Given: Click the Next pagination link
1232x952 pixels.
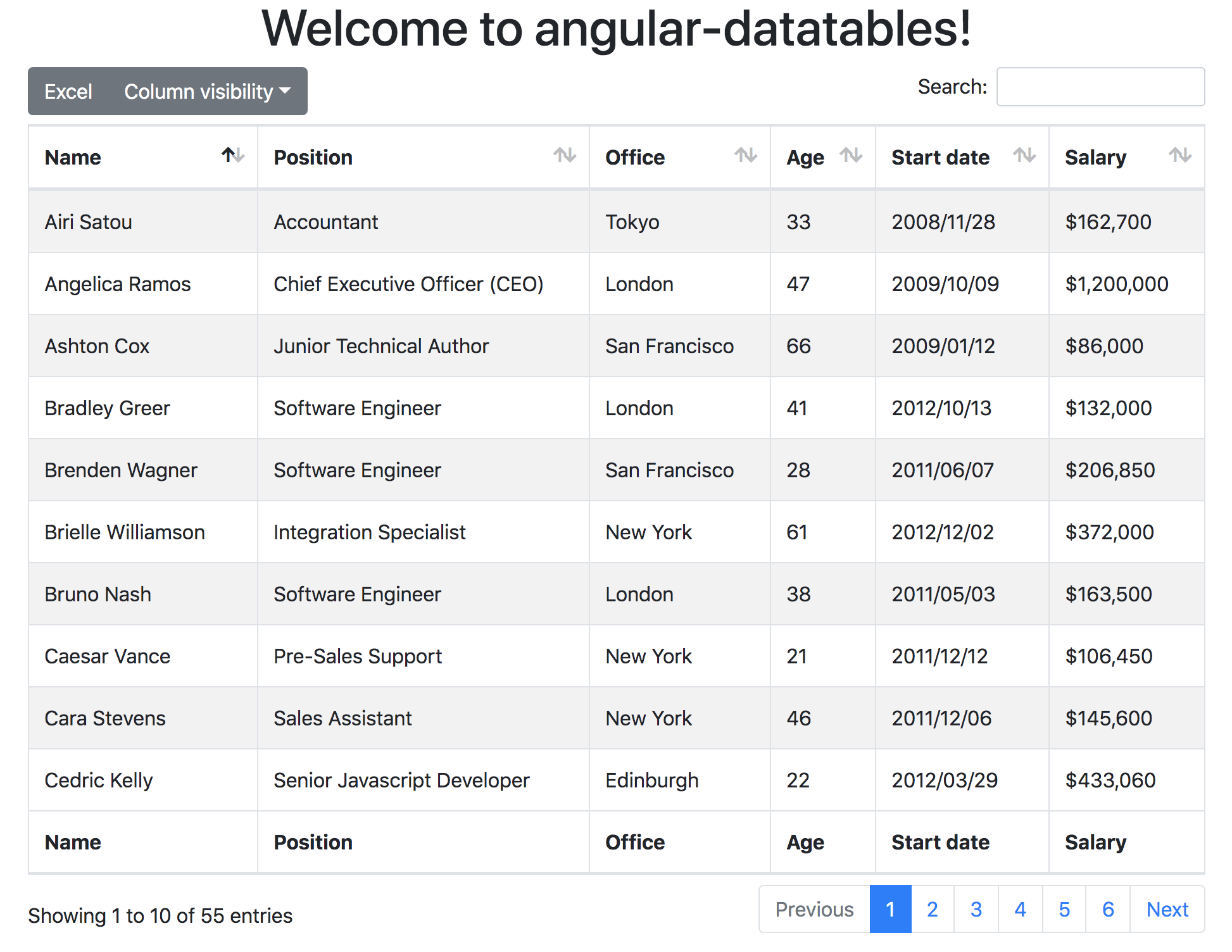Looking at the screenshot, I should [1167, 910].
